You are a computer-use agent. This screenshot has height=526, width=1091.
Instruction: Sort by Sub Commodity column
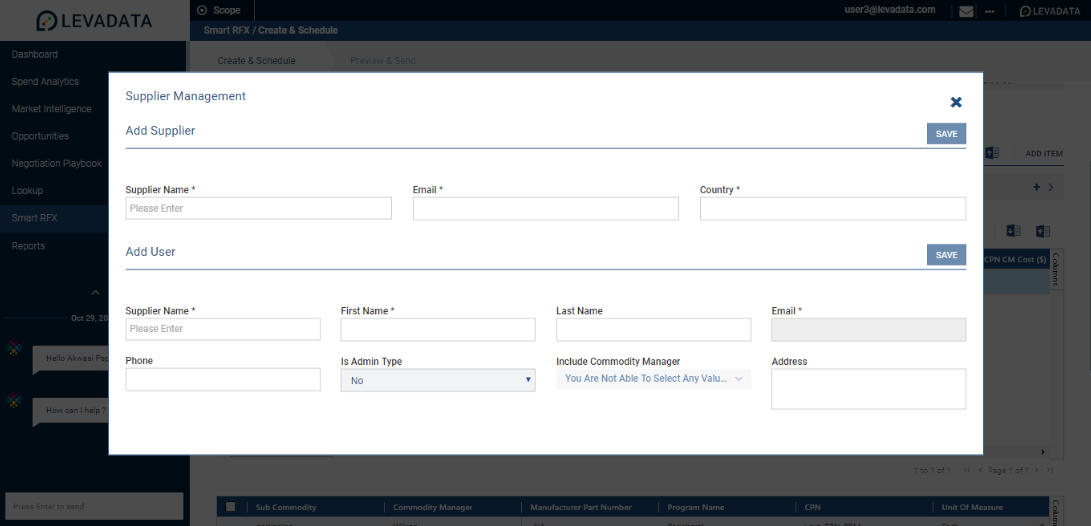[x=286, y=507]
